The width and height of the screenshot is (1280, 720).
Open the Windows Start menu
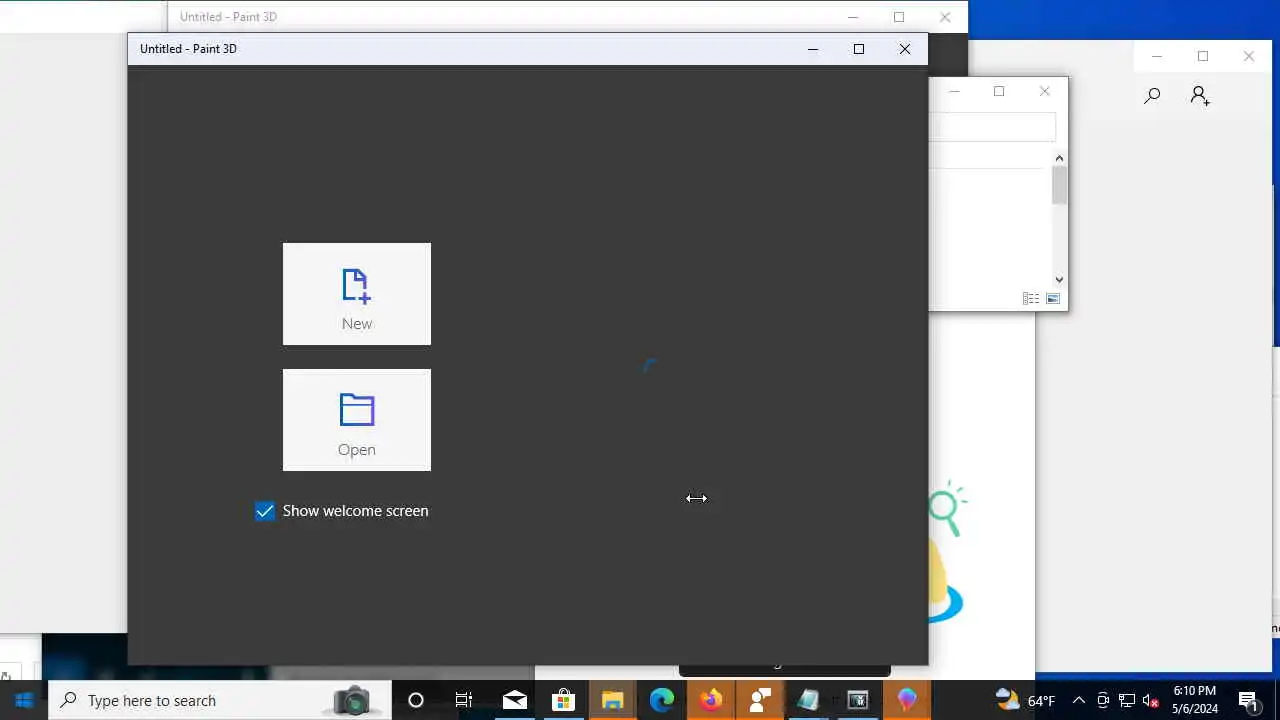tap(24, 700)
